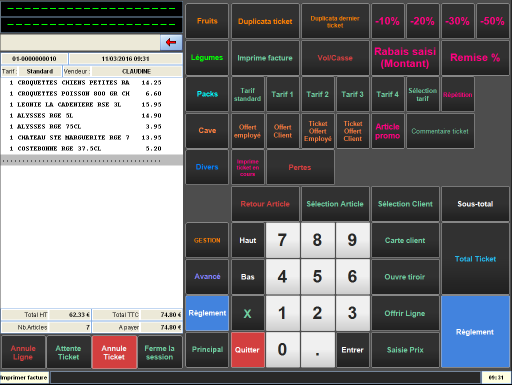Open the Divers category

click(207, 167)
